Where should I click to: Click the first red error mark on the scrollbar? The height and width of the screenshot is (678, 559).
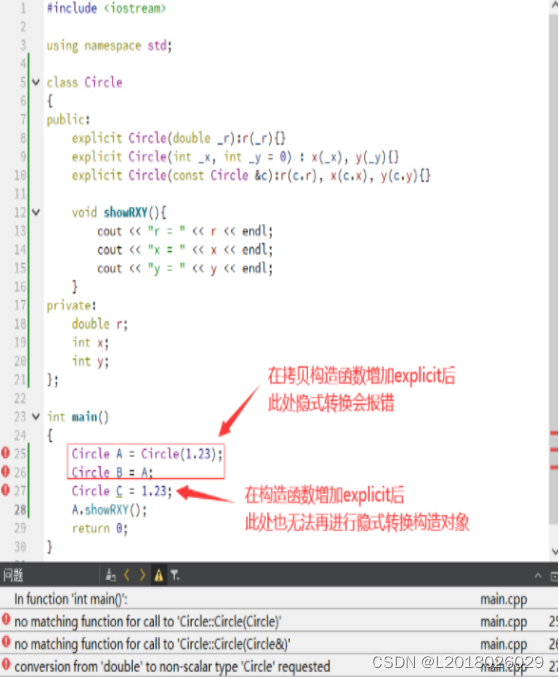point(554,433)
